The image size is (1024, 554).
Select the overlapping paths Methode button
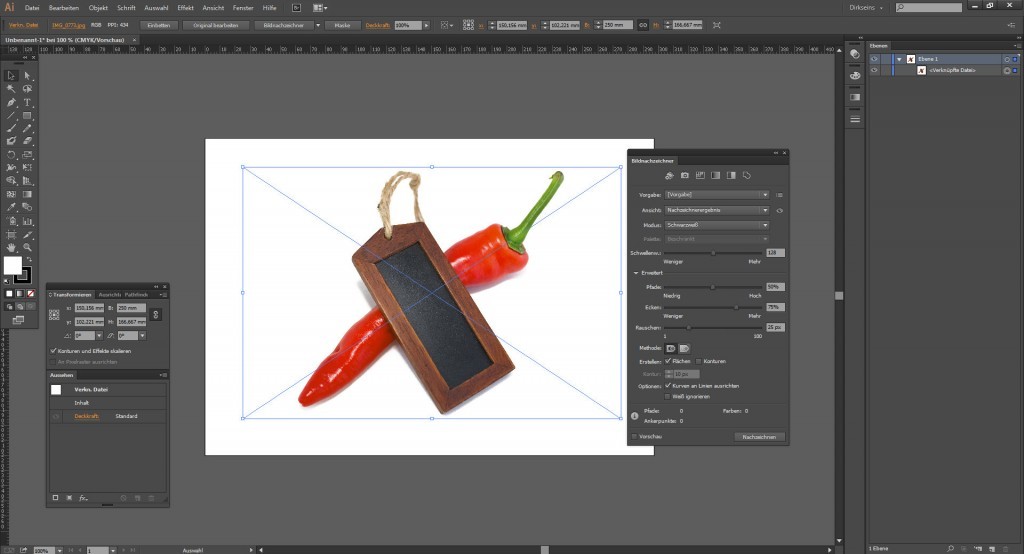(x=684, y=348)
